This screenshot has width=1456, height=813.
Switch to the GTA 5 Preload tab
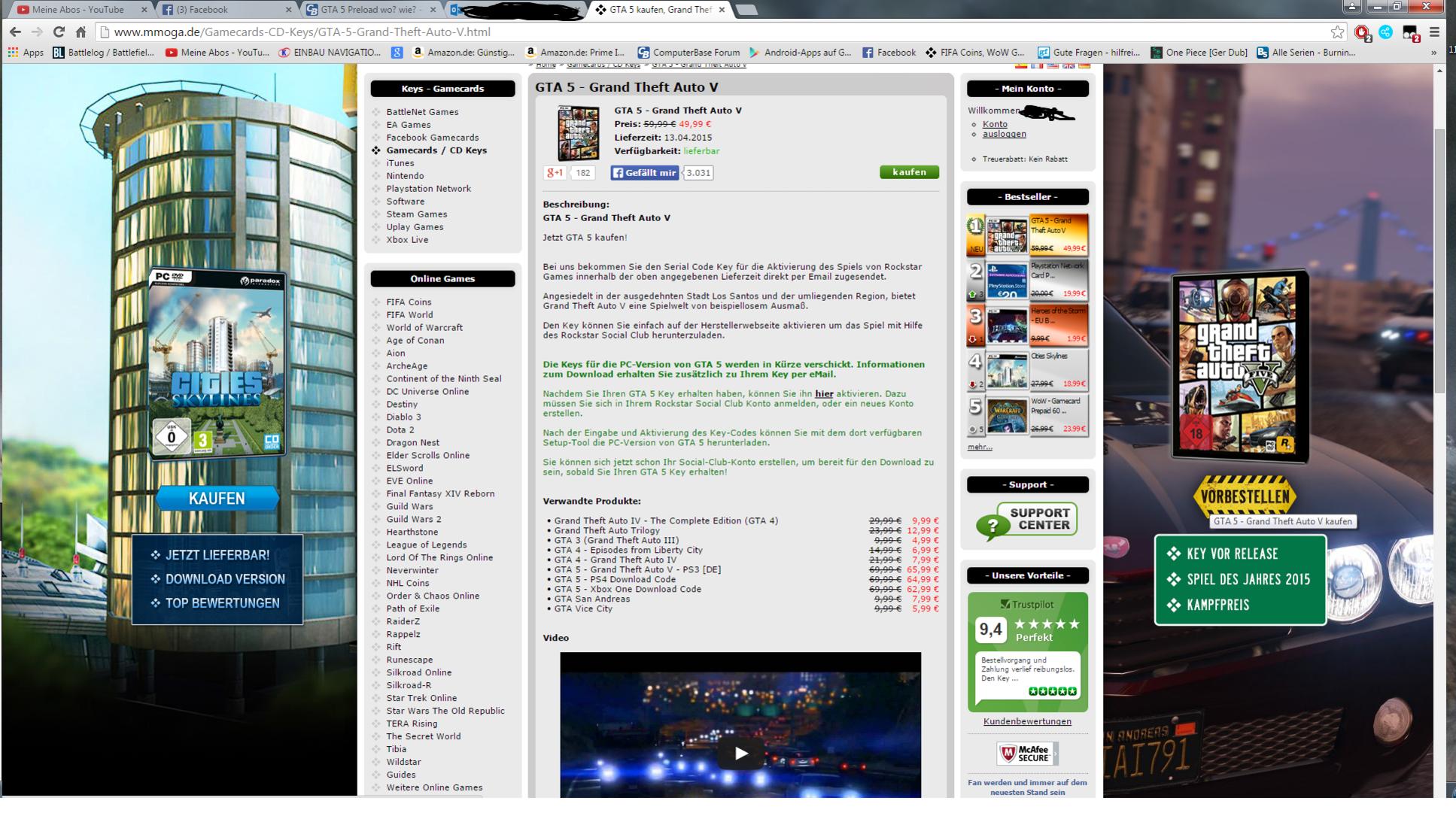click(369, 10)
